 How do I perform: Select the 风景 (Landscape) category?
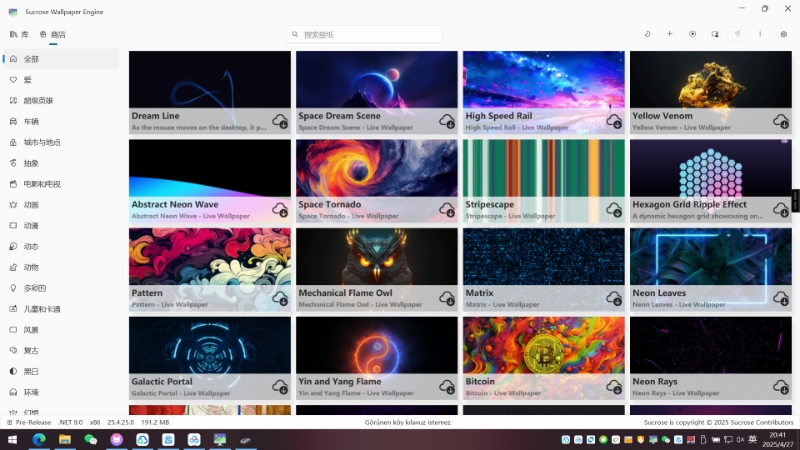(61, 330)
